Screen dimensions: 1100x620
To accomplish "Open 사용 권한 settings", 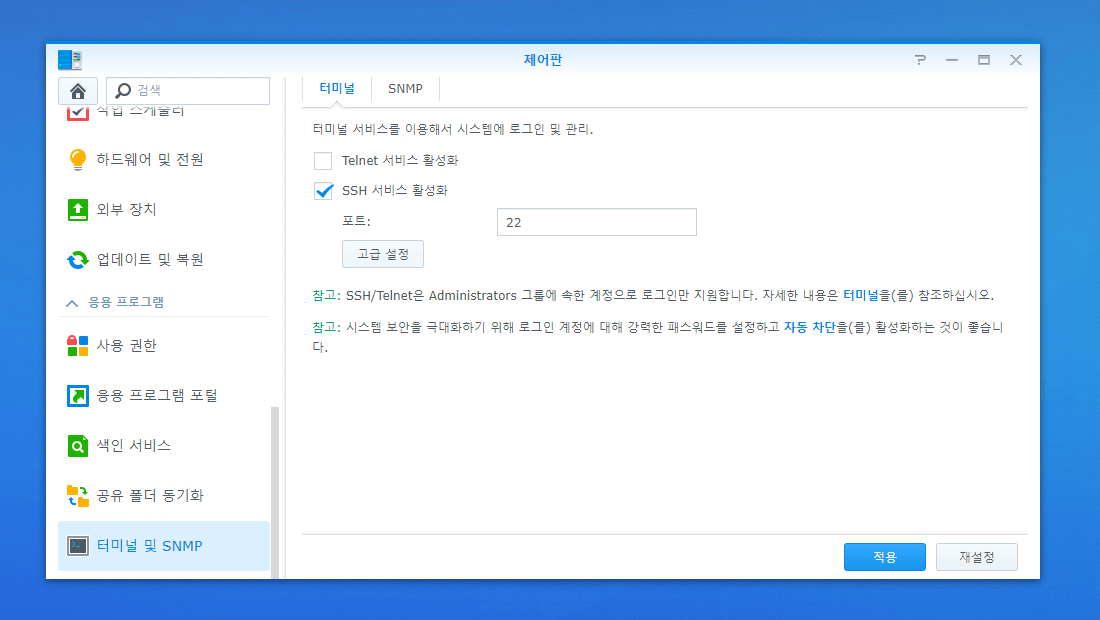I will coord(163,346).
